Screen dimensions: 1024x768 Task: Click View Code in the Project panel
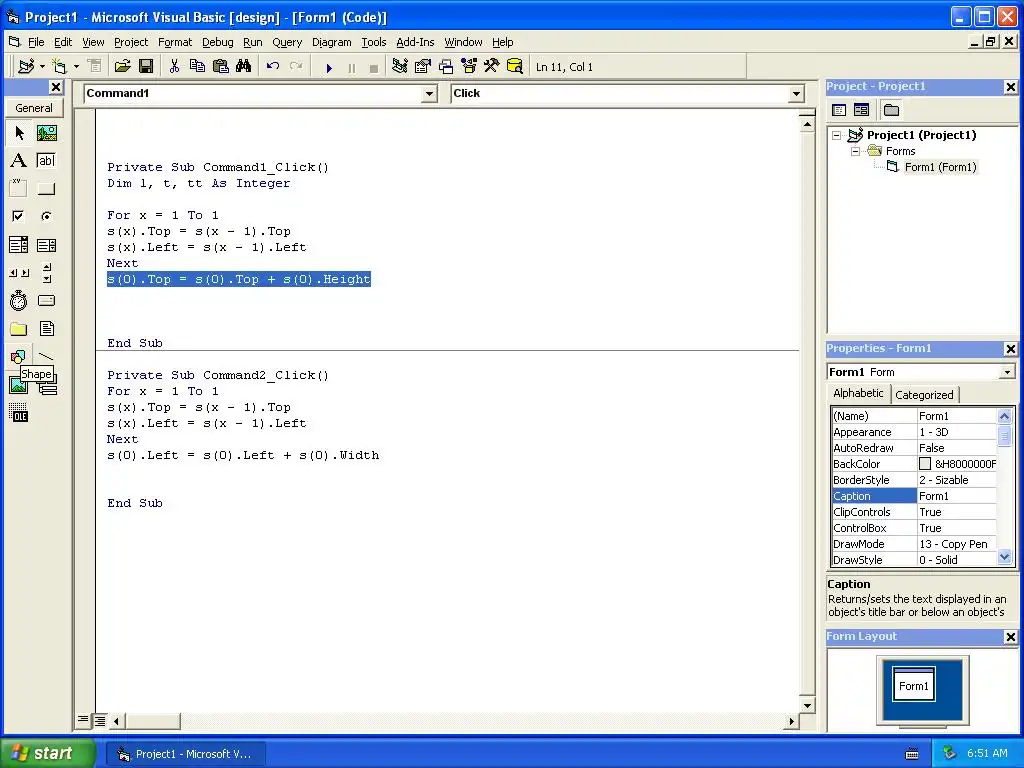pyautogui.click(x=839, y=110)
